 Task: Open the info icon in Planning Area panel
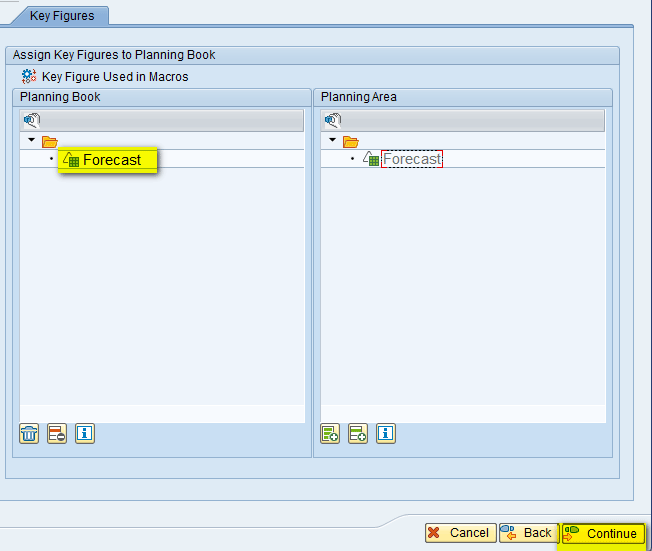pyautogui.click(x=385, y=434)
